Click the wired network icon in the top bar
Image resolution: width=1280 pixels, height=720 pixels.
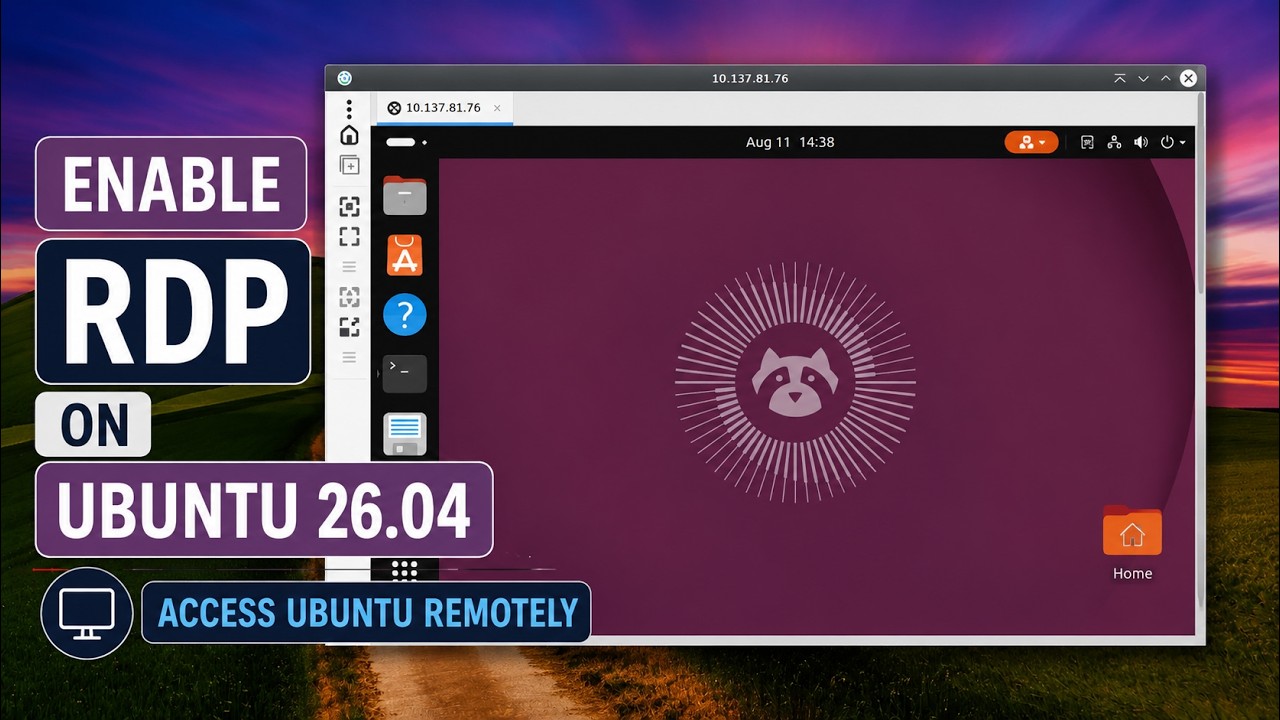tap(1114, 142)
